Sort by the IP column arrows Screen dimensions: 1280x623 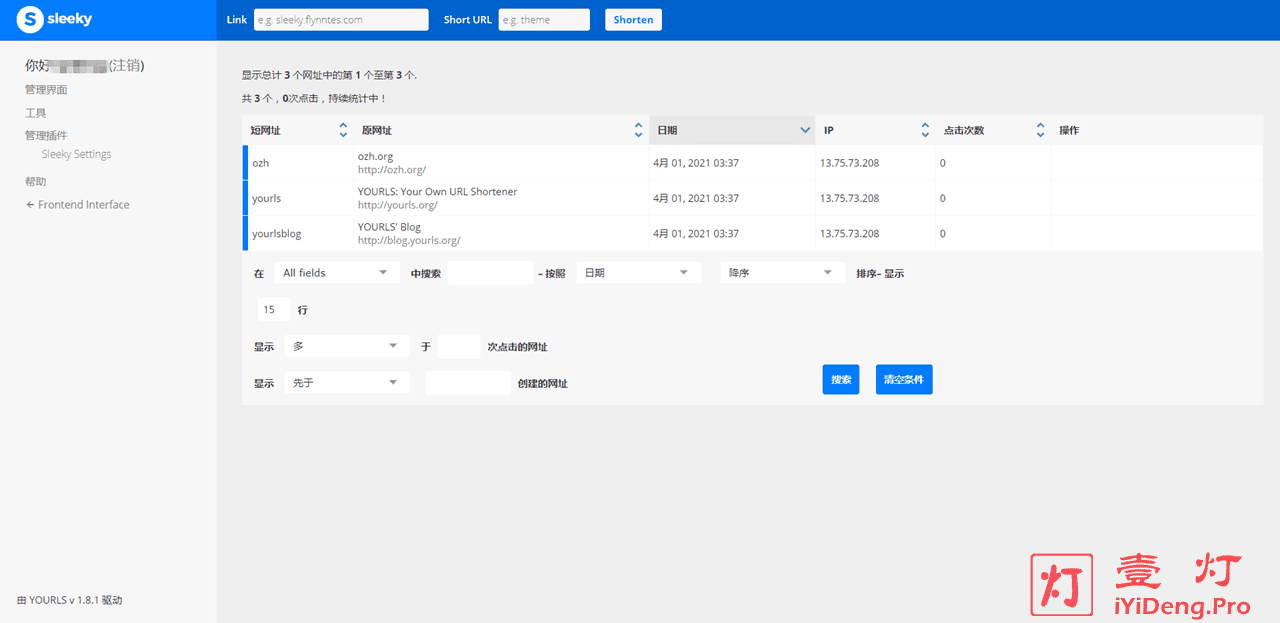(925, 130)
